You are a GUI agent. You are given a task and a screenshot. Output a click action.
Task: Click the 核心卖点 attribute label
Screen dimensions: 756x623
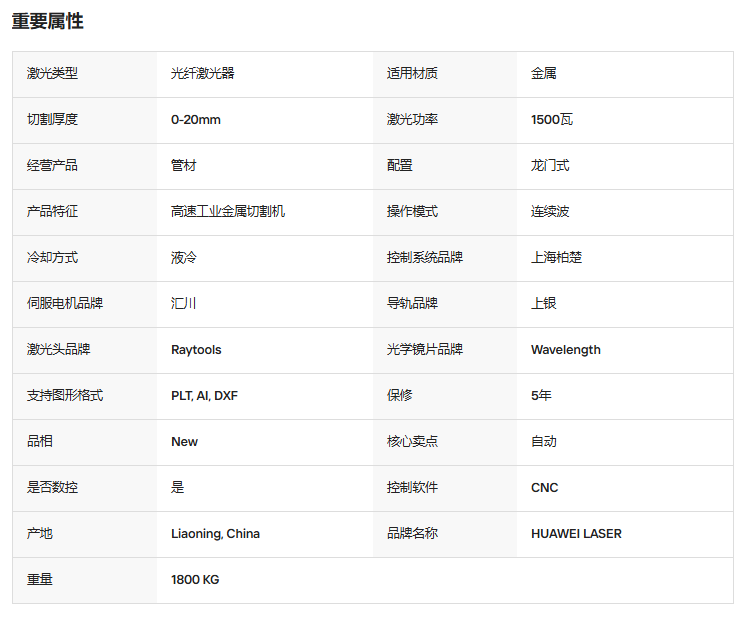point(412,441)
